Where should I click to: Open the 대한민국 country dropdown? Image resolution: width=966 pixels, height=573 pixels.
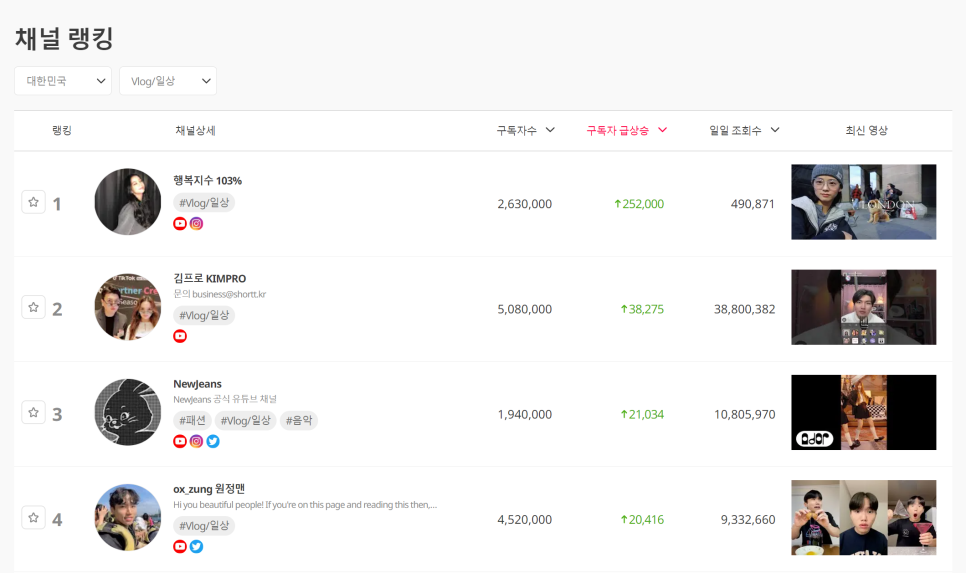(63, 81)
